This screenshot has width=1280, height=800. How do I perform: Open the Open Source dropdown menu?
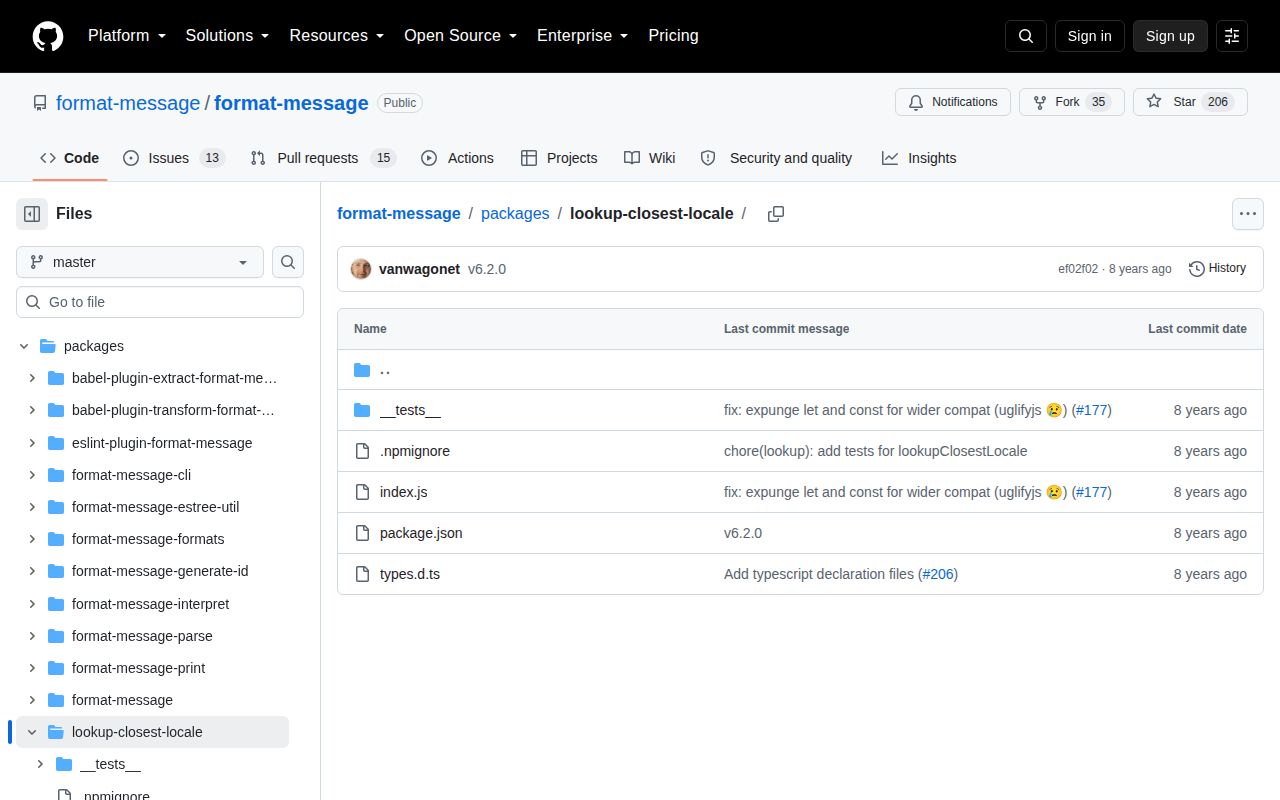[460, 36]
